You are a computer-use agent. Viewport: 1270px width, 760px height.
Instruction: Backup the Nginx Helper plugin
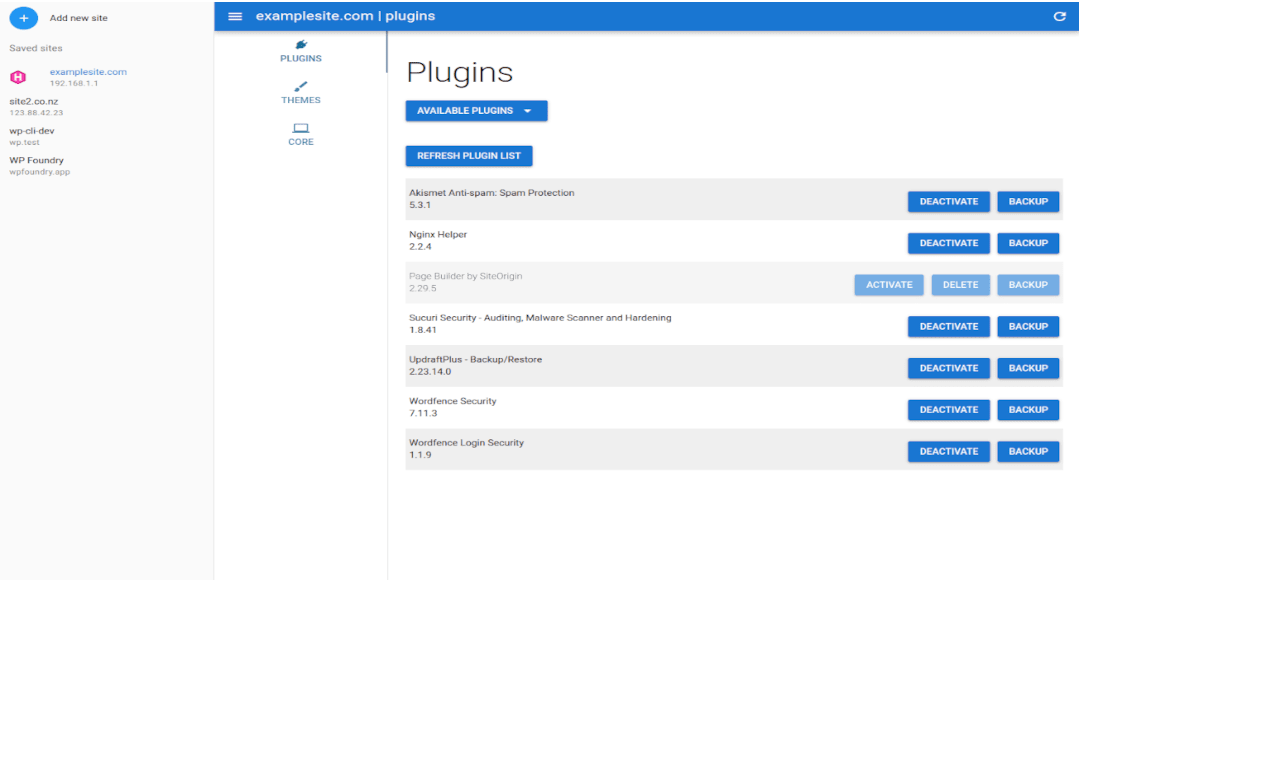pos(1027,243)
